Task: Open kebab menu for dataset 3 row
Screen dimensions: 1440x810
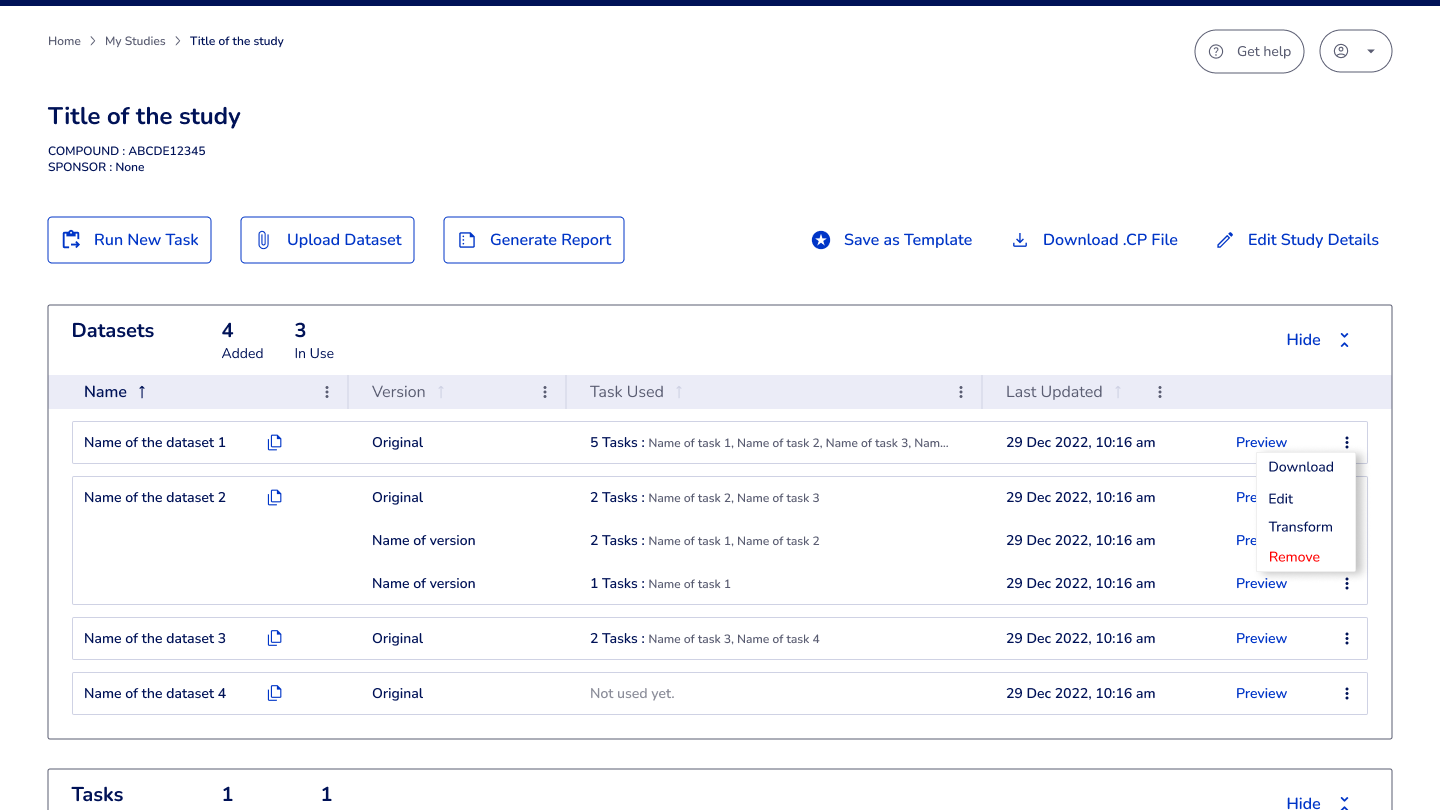Action: [1347, 638]
